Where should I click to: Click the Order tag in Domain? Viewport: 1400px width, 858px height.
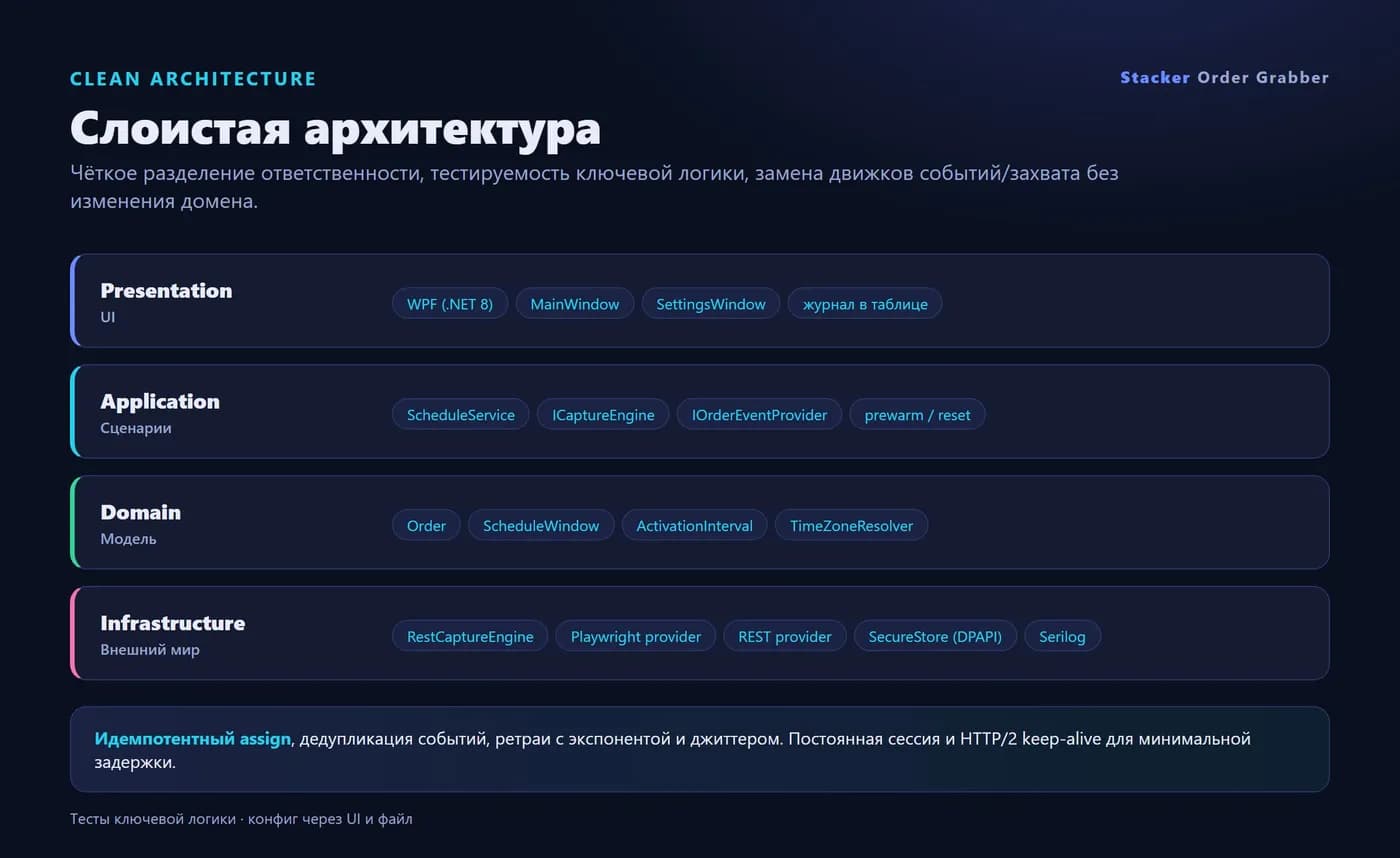pos(426,526)
